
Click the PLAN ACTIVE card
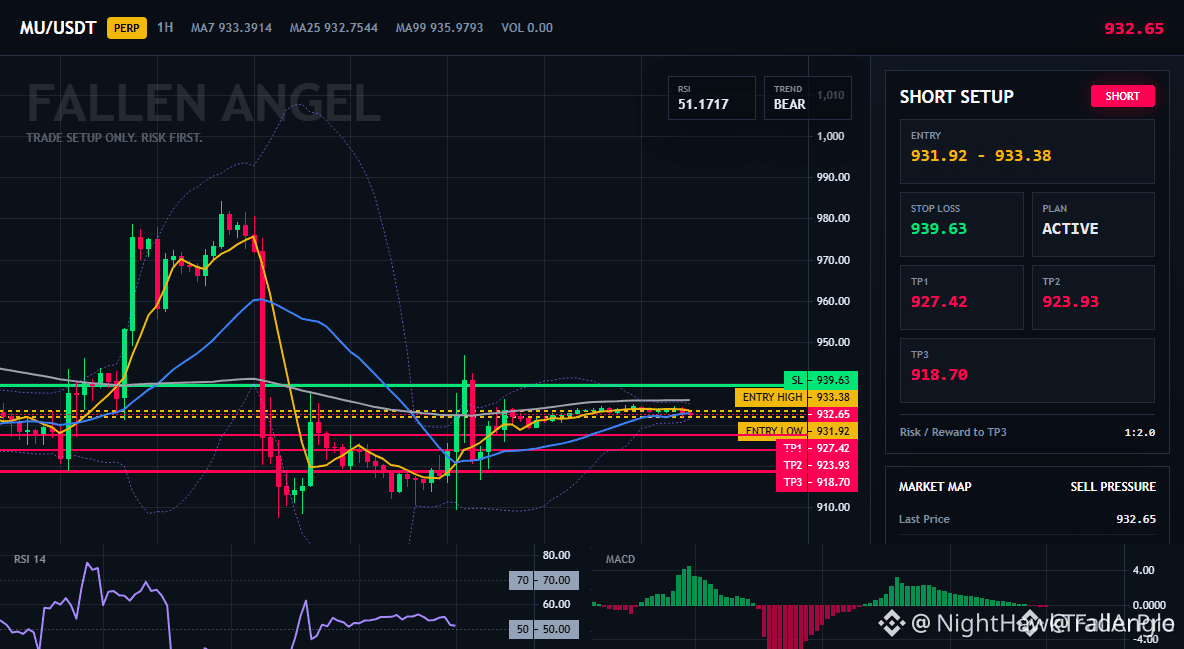pos(1093,224)
